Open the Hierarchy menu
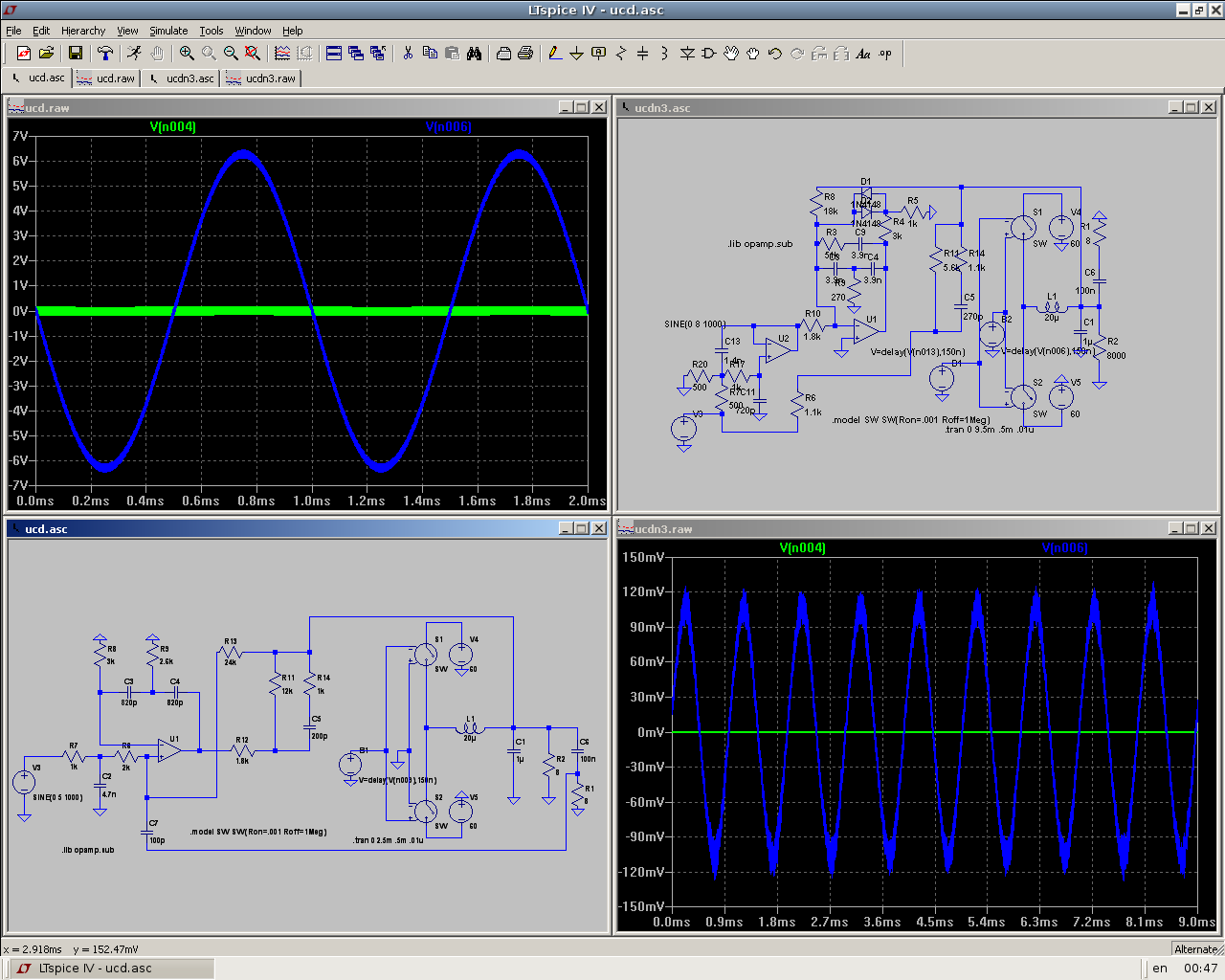 tap(83, 31)
